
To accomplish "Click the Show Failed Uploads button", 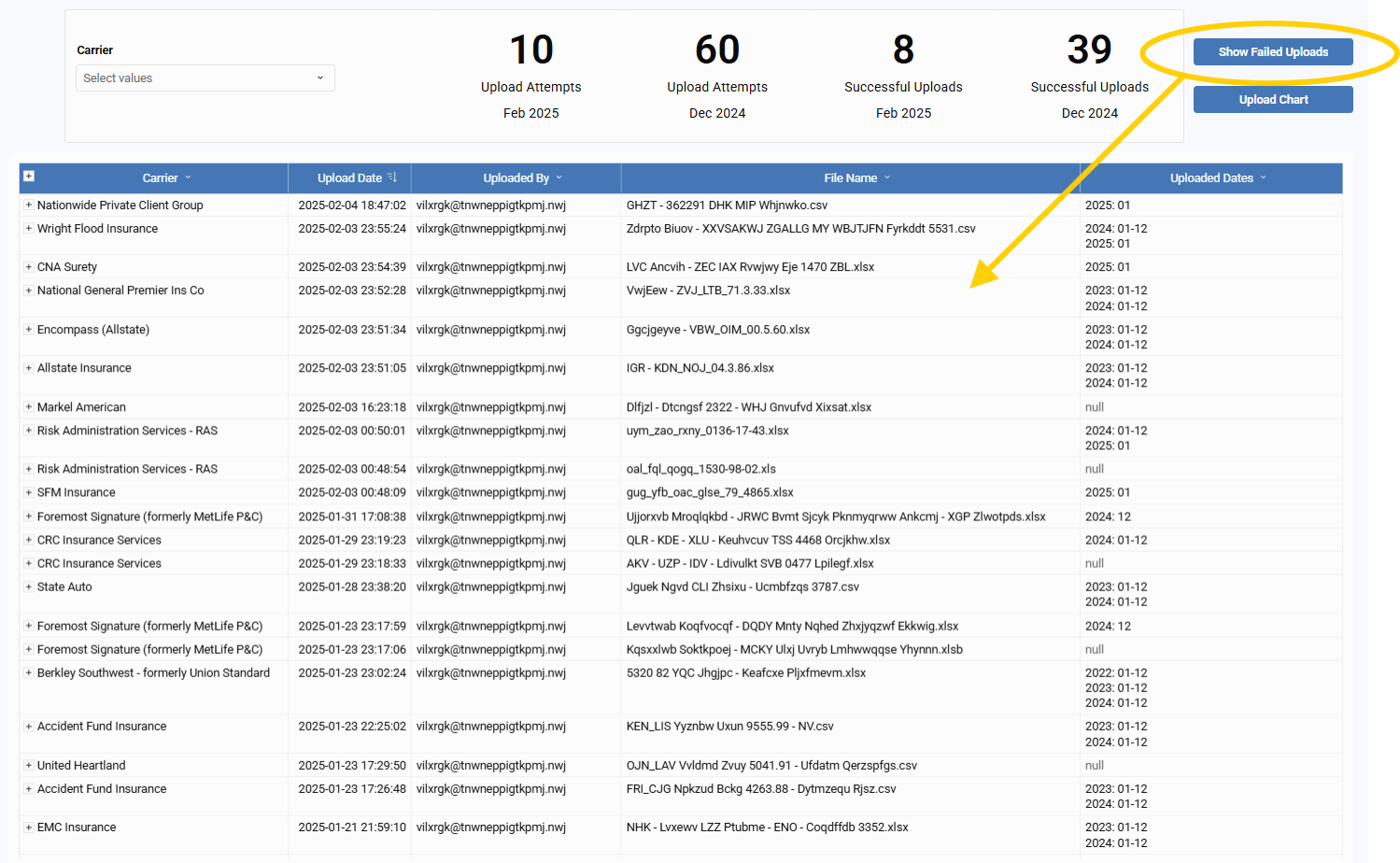I will point(1273,52).
